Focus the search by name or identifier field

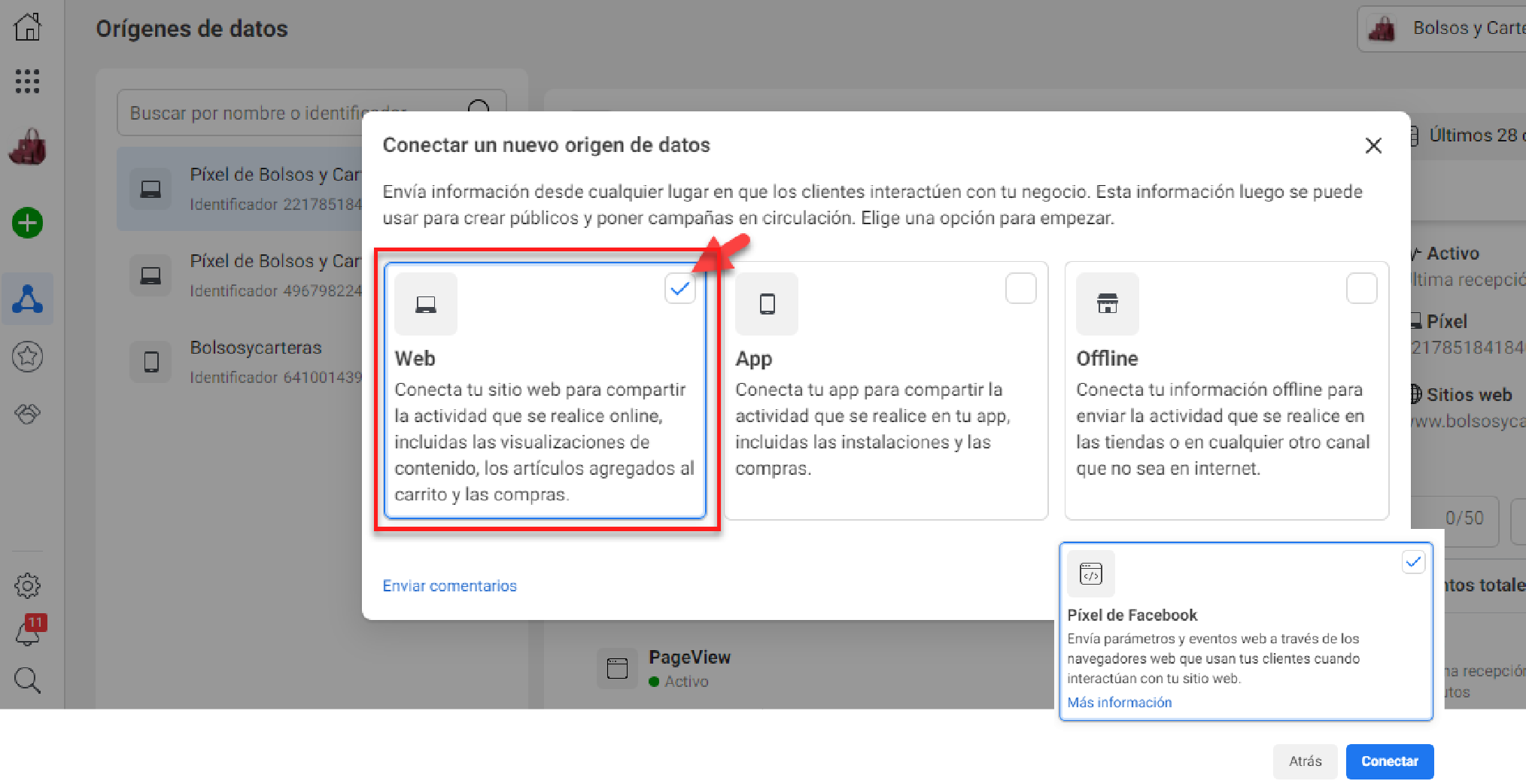312,113
